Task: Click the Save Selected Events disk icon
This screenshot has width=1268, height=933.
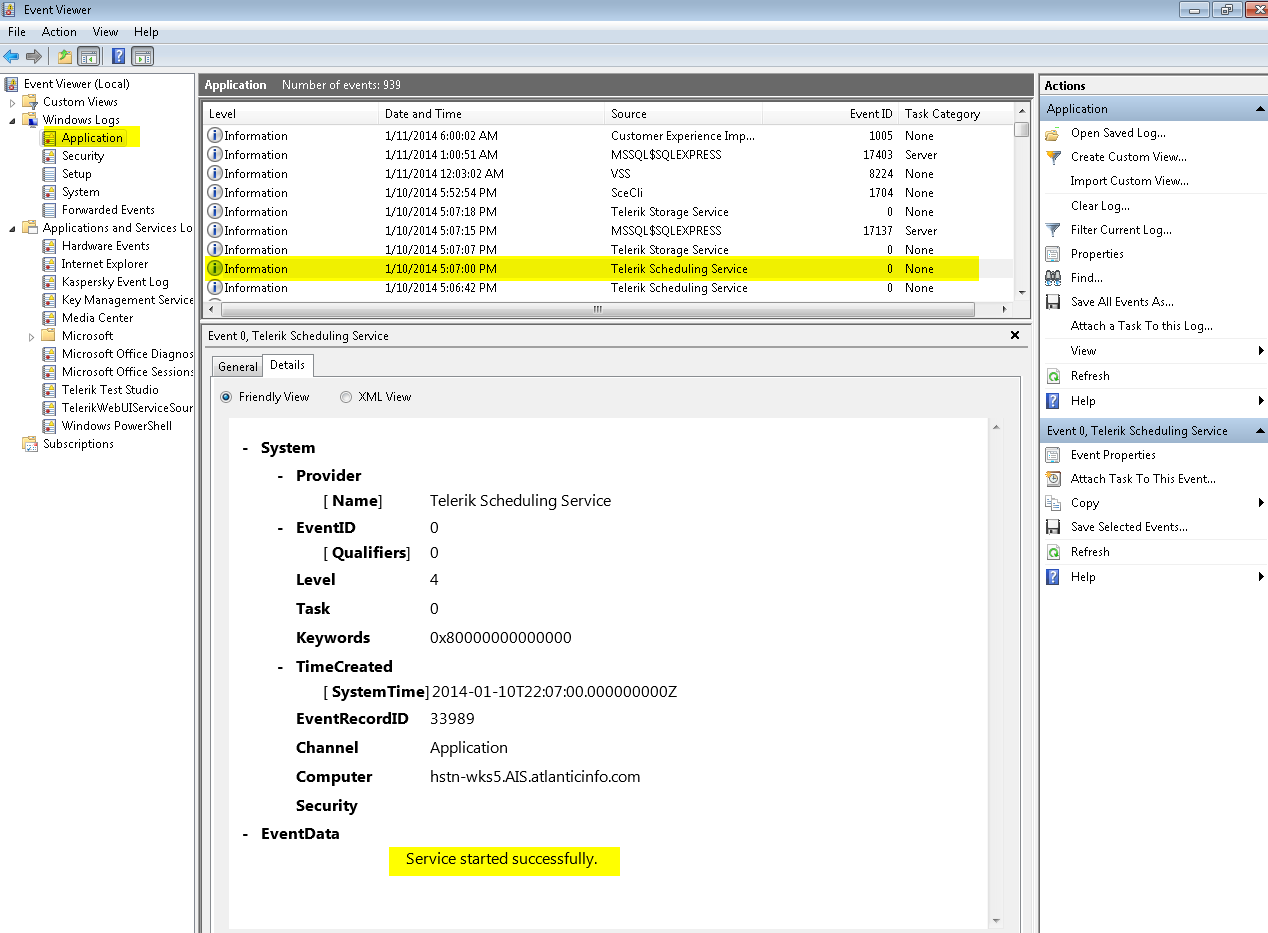Action: click(1053, 527)
